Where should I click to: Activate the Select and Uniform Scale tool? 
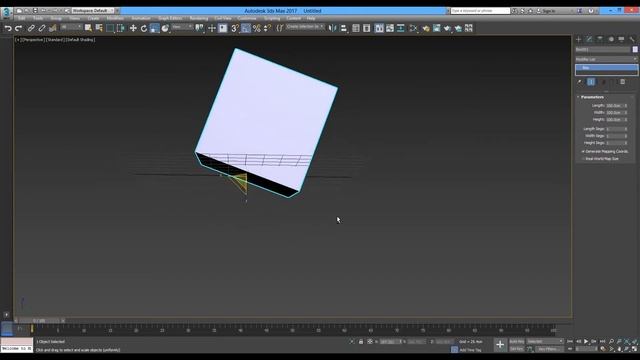[x=154, y=28]
